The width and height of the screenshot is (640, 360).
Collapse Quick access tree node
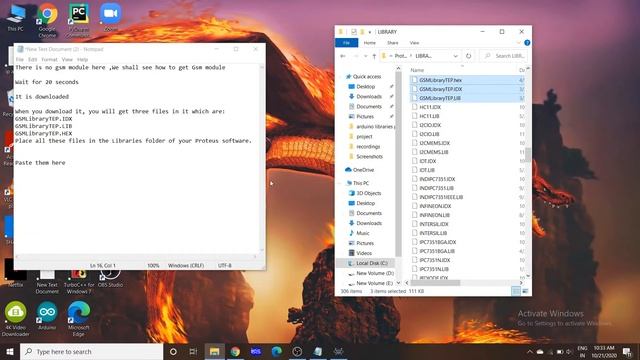coord(341,76)
